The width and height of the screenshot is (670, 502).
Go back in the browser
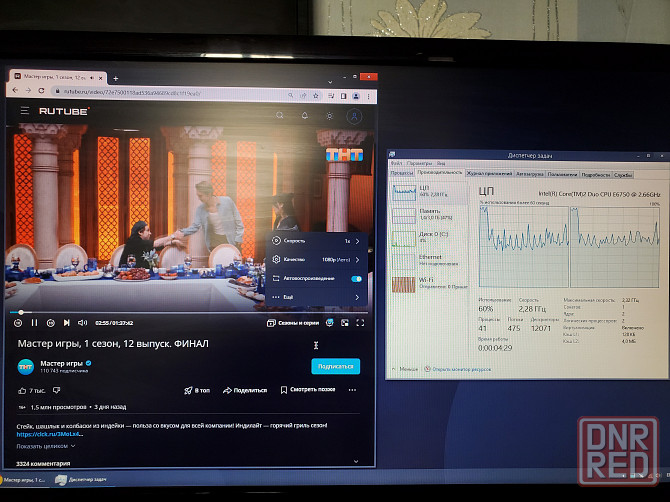(15, 90)
